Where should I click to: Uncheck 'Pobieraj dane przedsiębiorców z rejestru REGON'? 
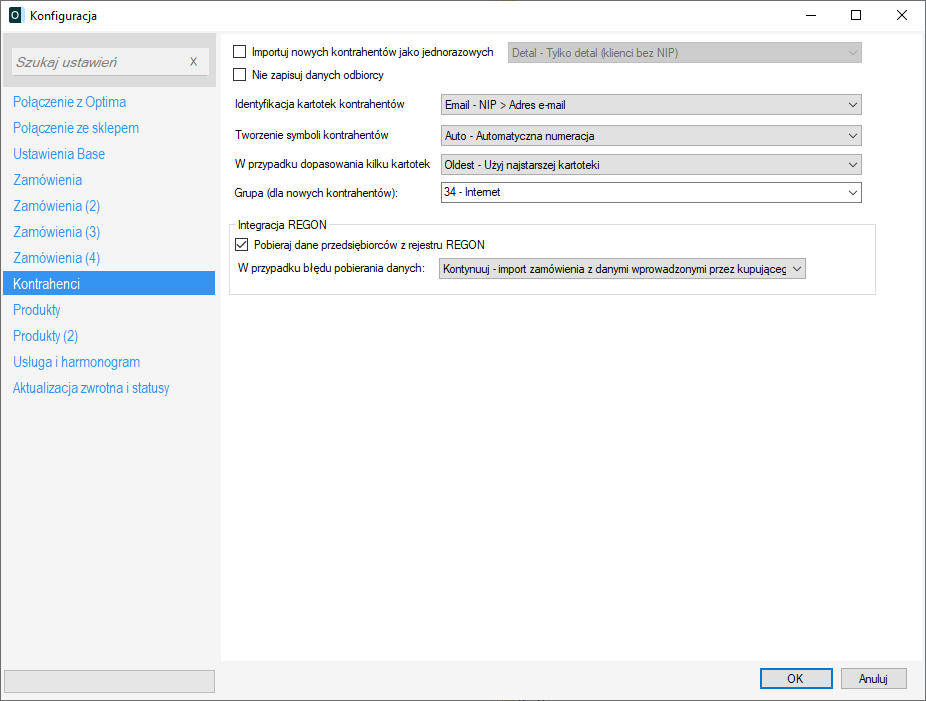240,244
